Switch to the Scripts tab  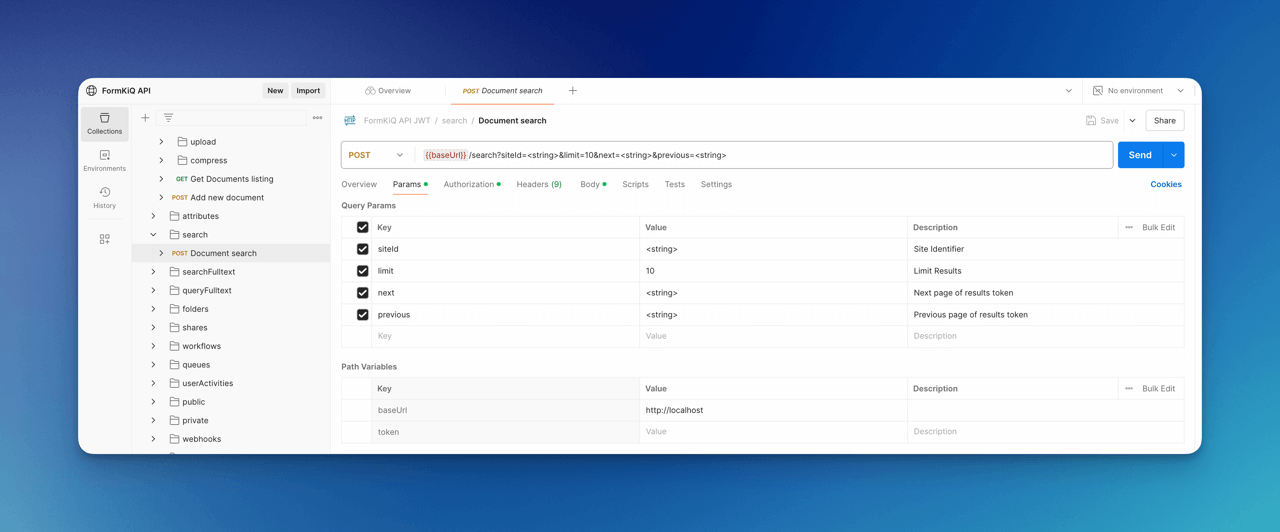tap(635, 185)
